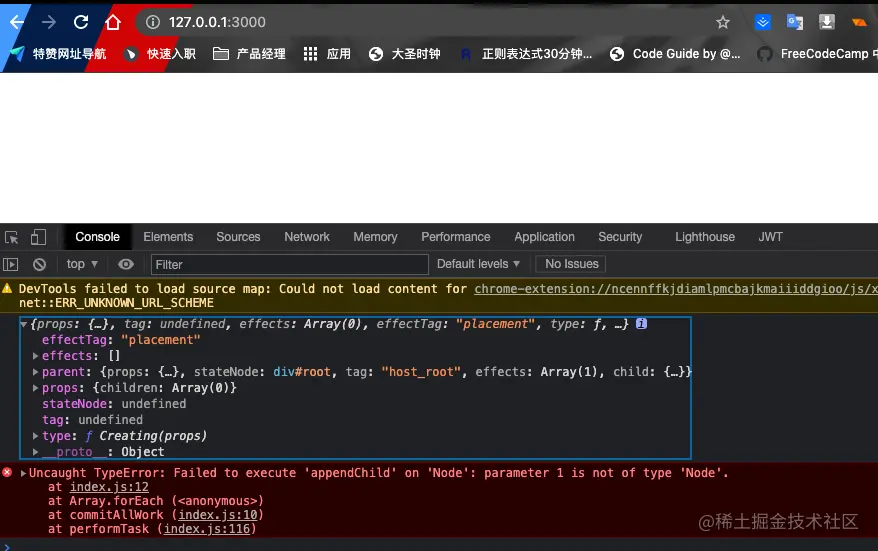Toggle the live expression eye icon

coord(126,264)
